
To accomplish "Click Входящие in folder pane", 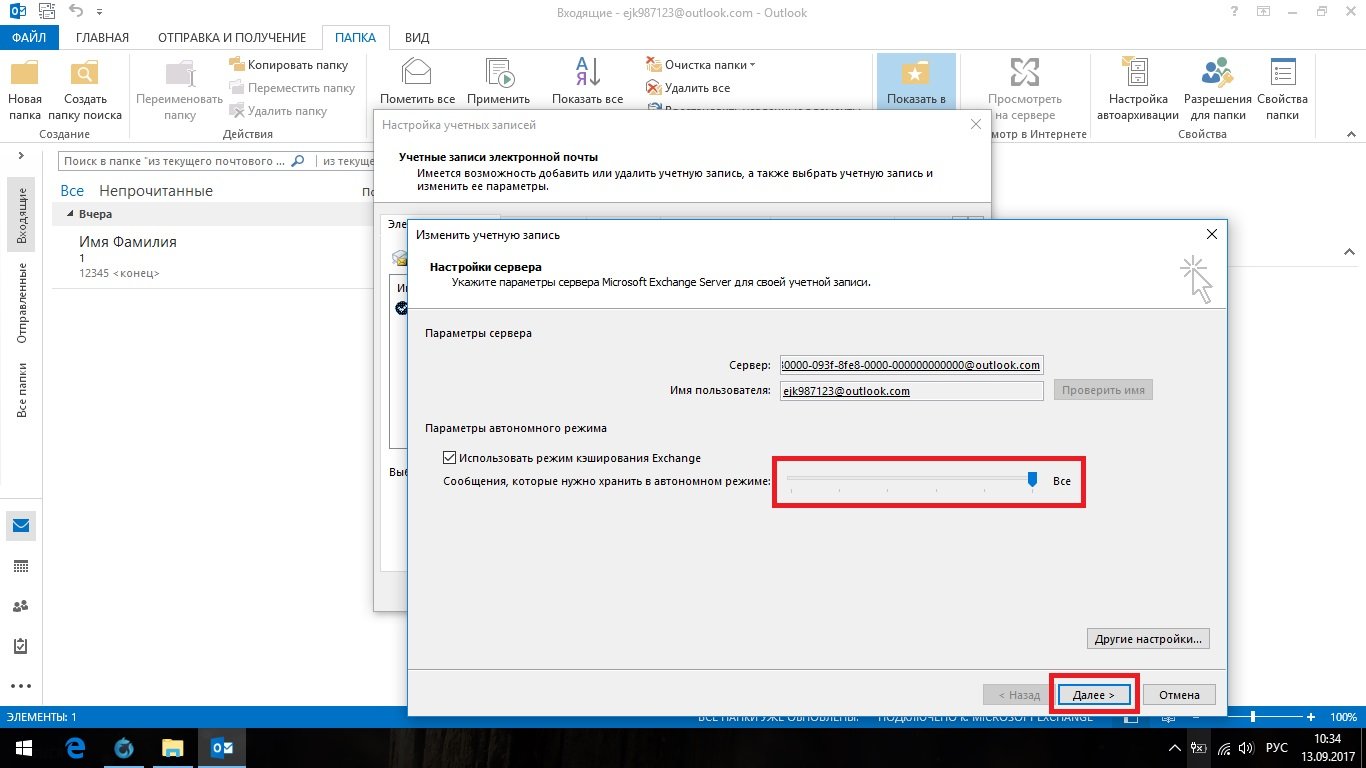I will (x=22, y=215).
